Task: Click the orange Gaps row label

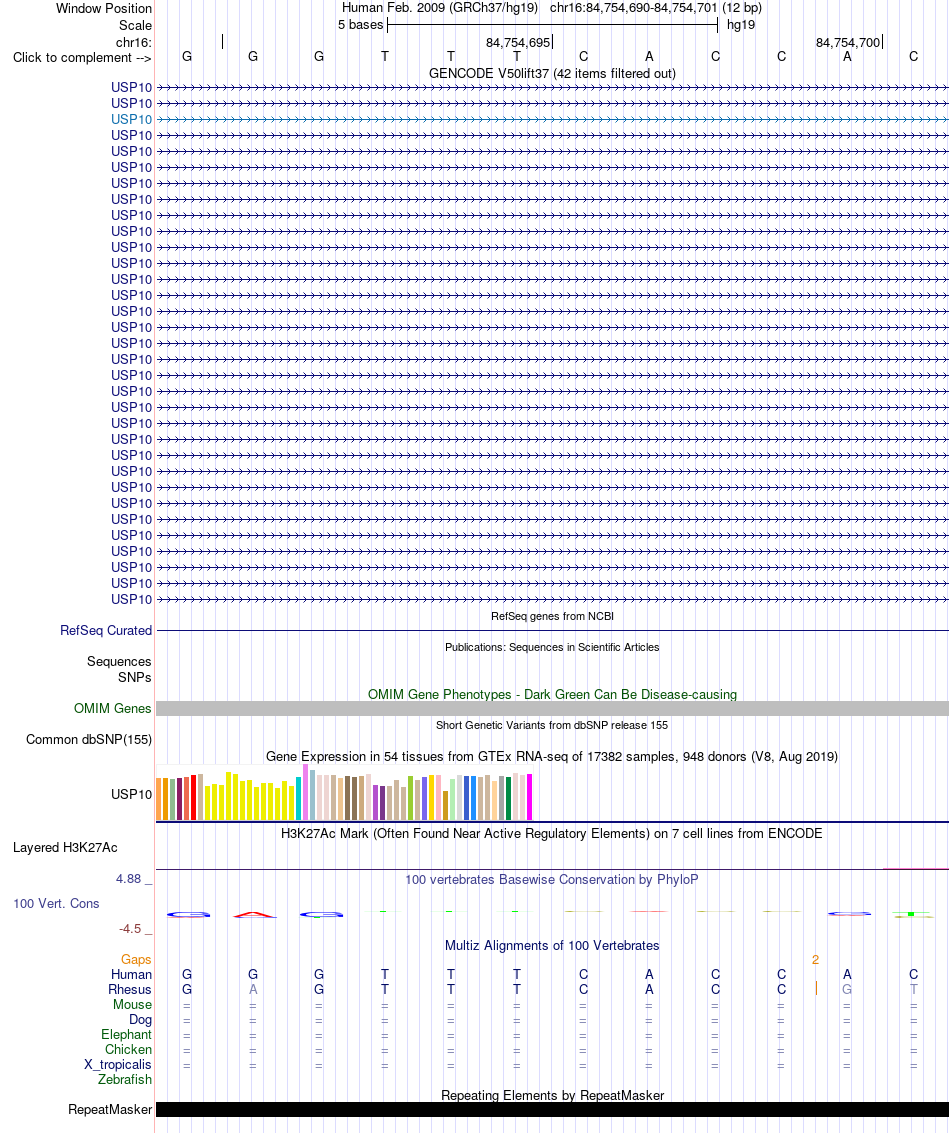Action: point(136,960)
